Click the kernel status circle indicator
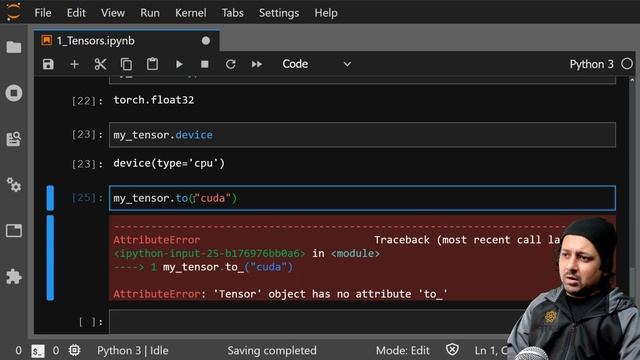The width and height of the screenshot is (640, 360). point(627,64)
